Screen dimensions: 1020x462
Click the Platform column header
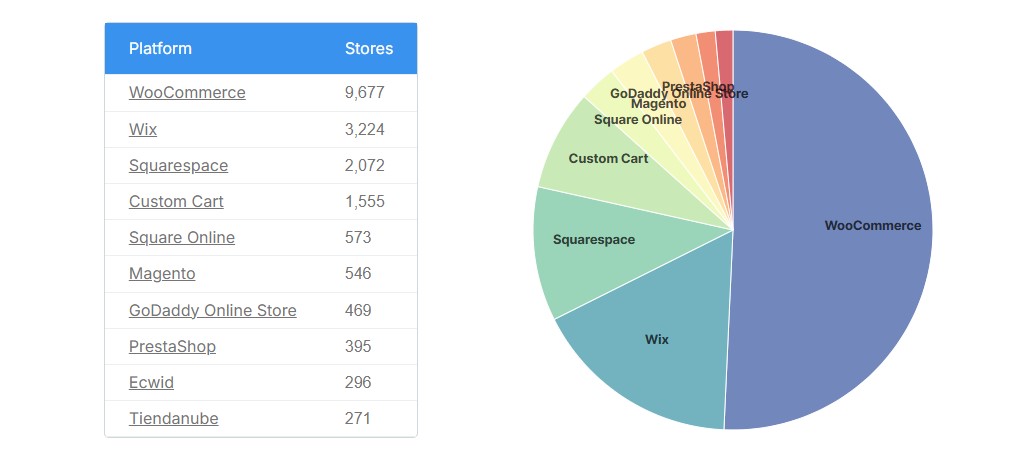pos(160,48)
